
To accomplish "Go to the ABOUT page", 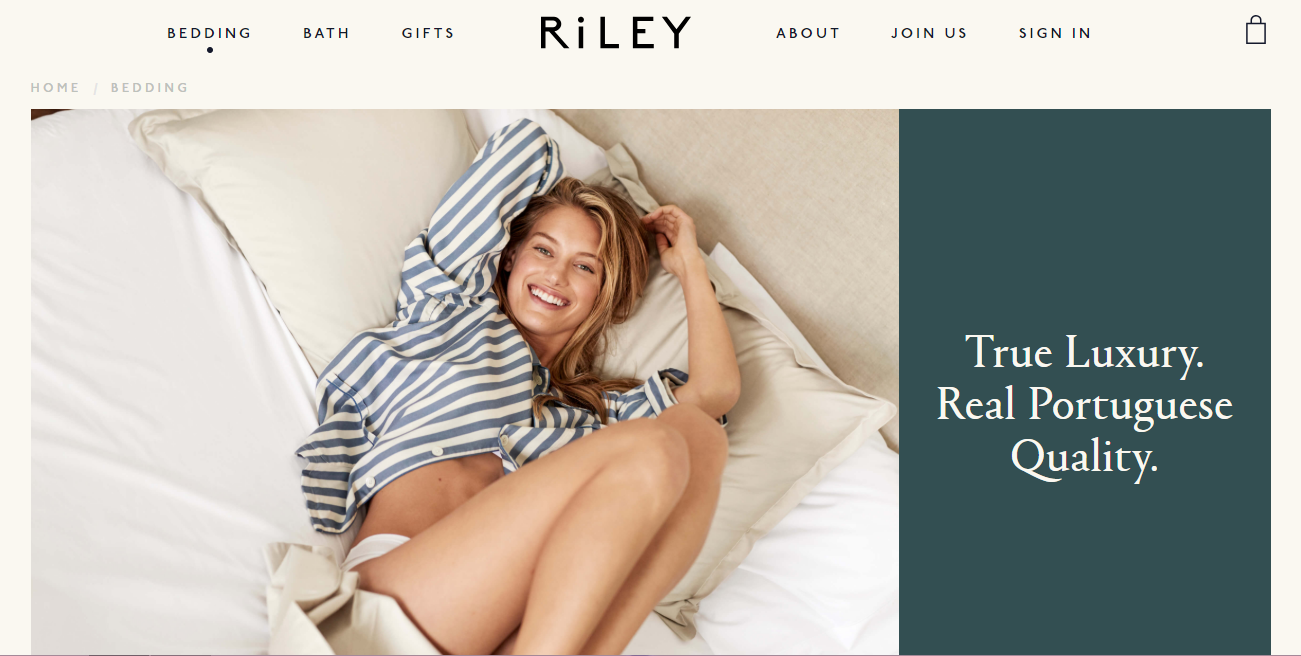I will [808, 33].
